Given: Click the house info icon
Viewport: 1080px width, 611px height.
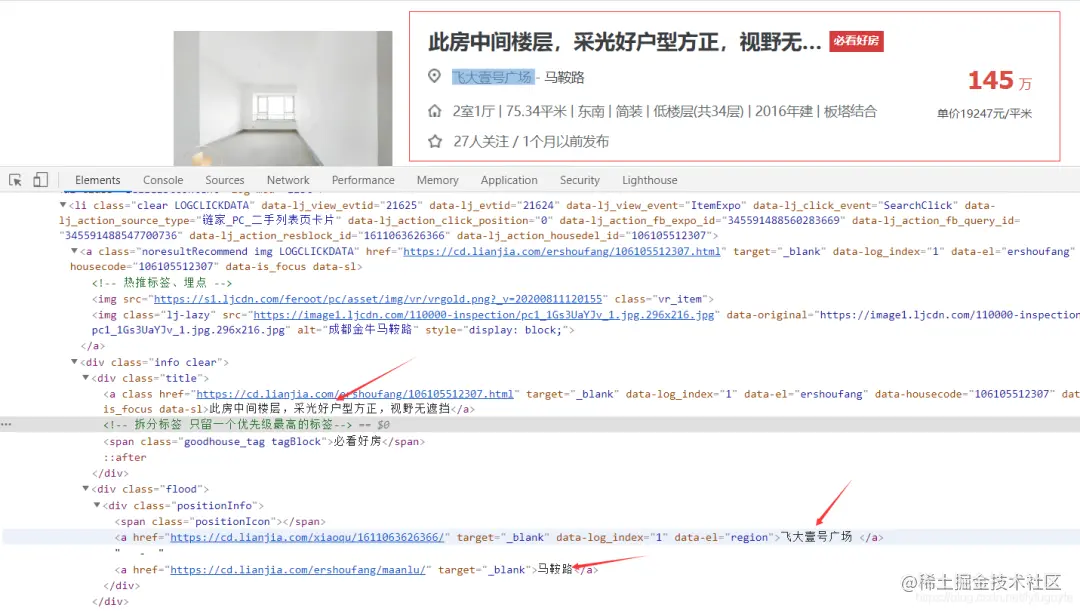Looking at the screenshot, I should point(435,111).
